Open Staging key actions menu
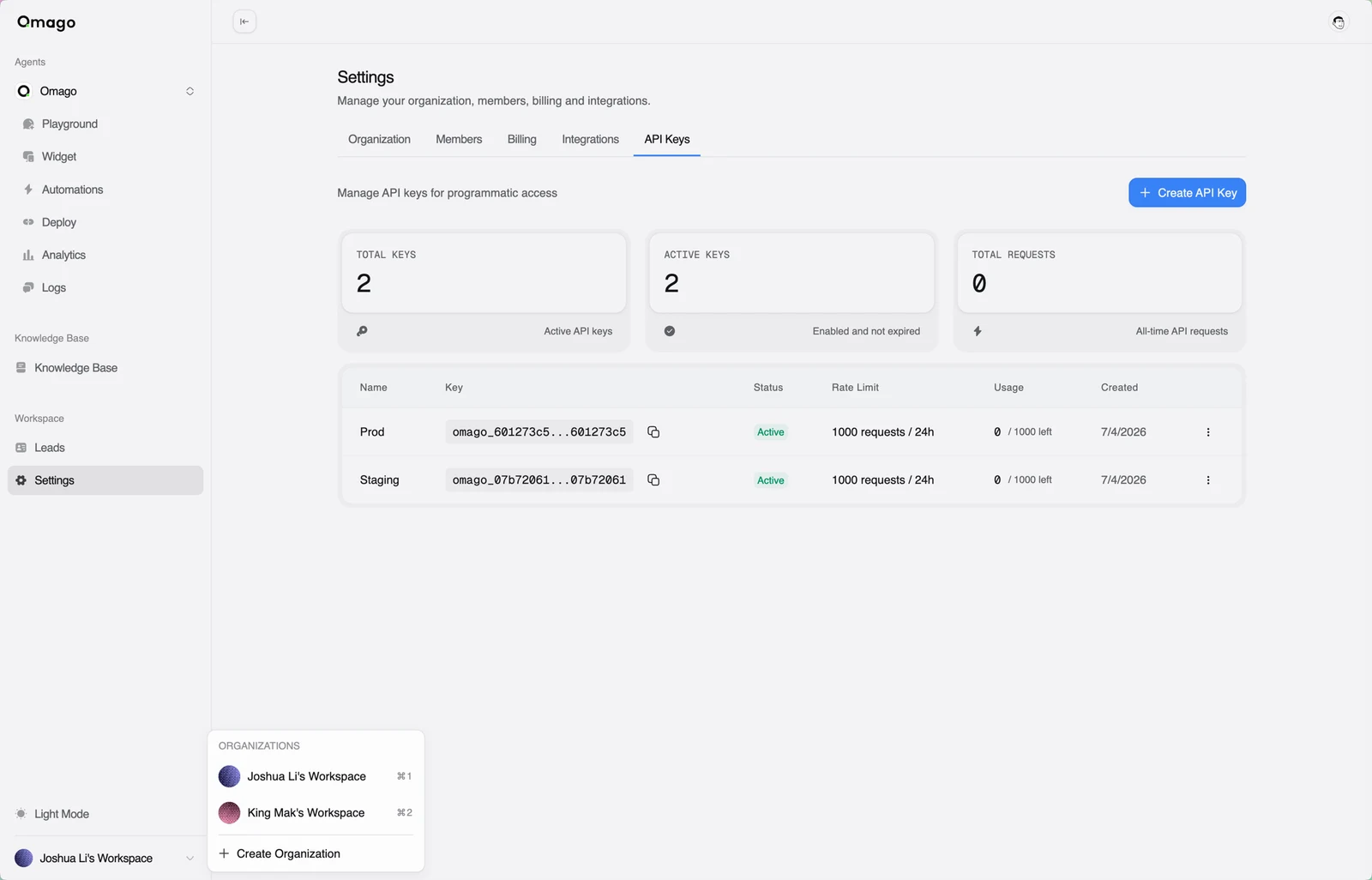This screenshot has width=1372, height=880. click(x=1208, y=480)
